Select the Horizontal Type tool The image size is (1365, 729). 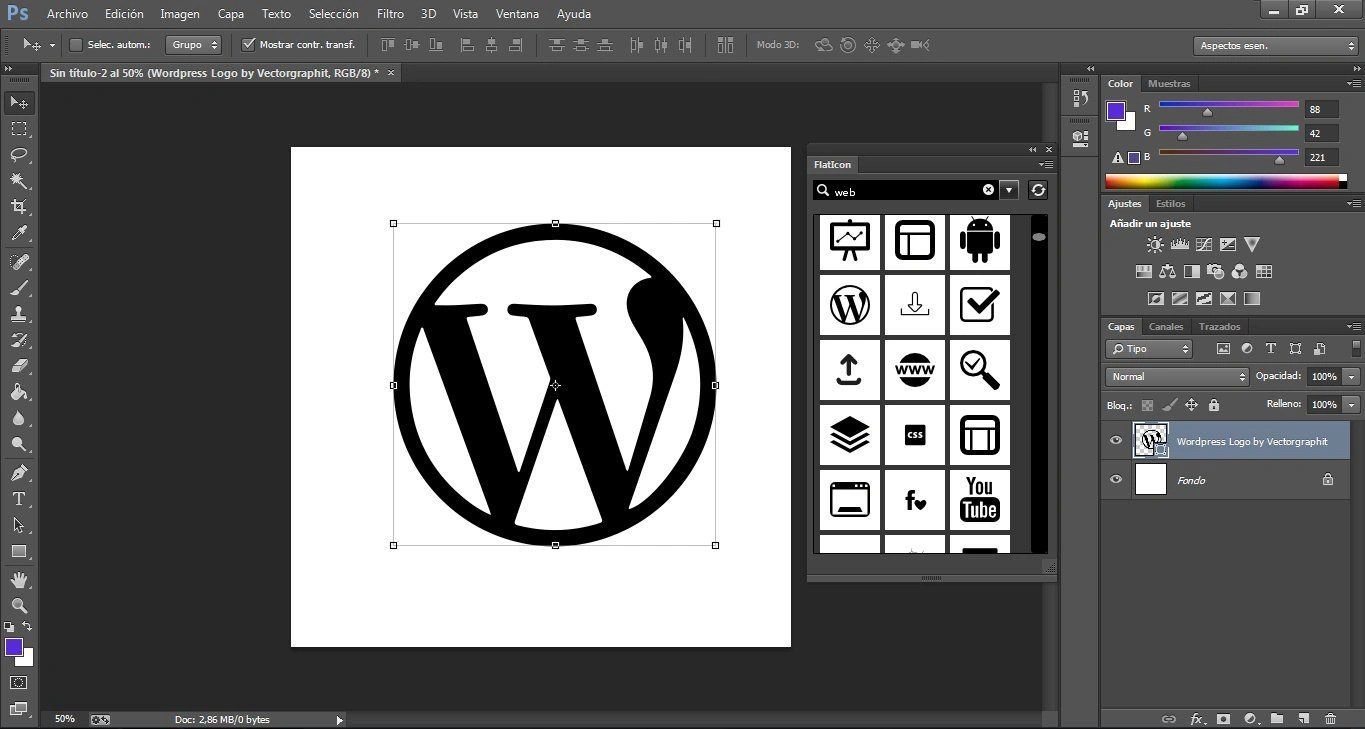[19, 499]
